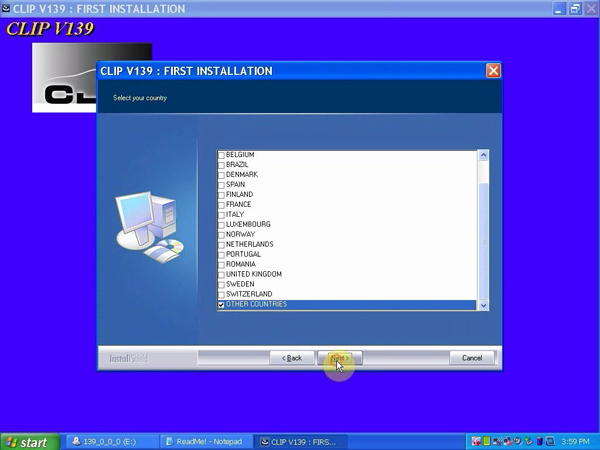Screen dimensions: 600x450
Task: Select the ROMANIA checkbox
Action: click(x=222, y=265)
